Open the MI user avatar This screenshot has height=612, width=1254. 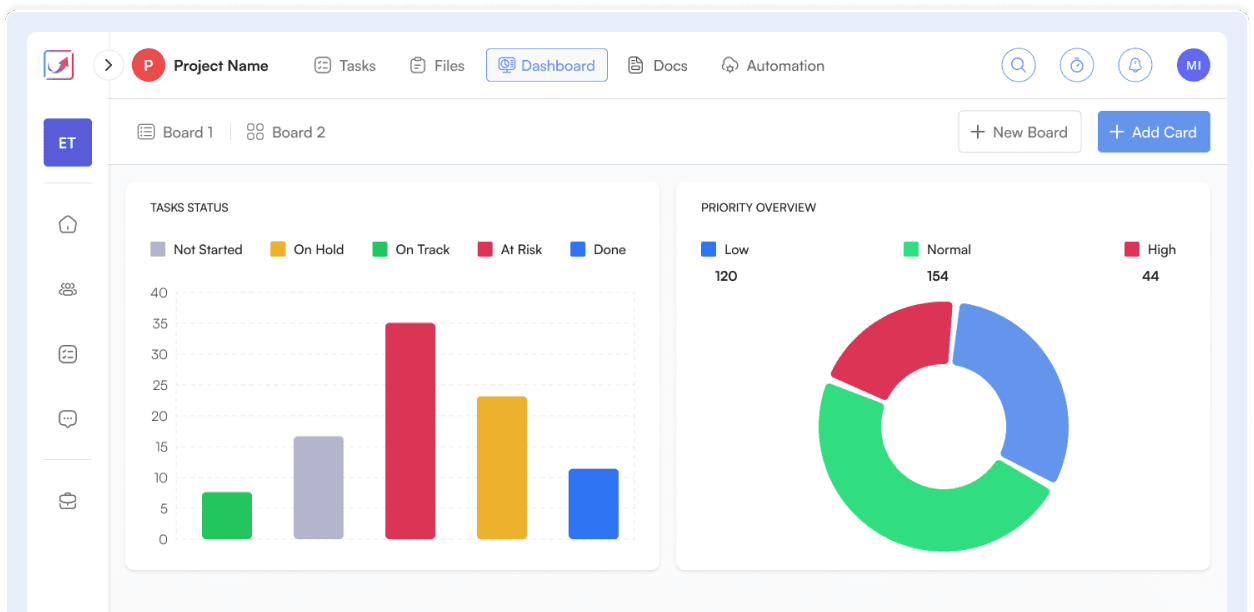[1194, 65]
